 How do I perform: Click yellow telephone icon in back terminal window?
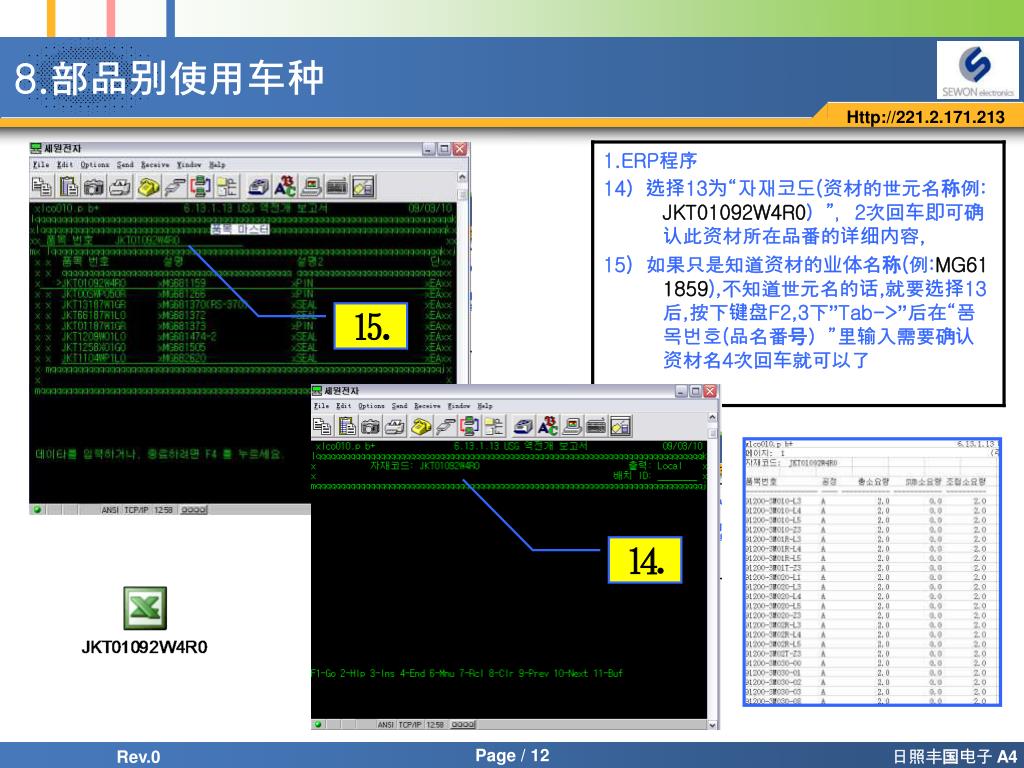148,187
